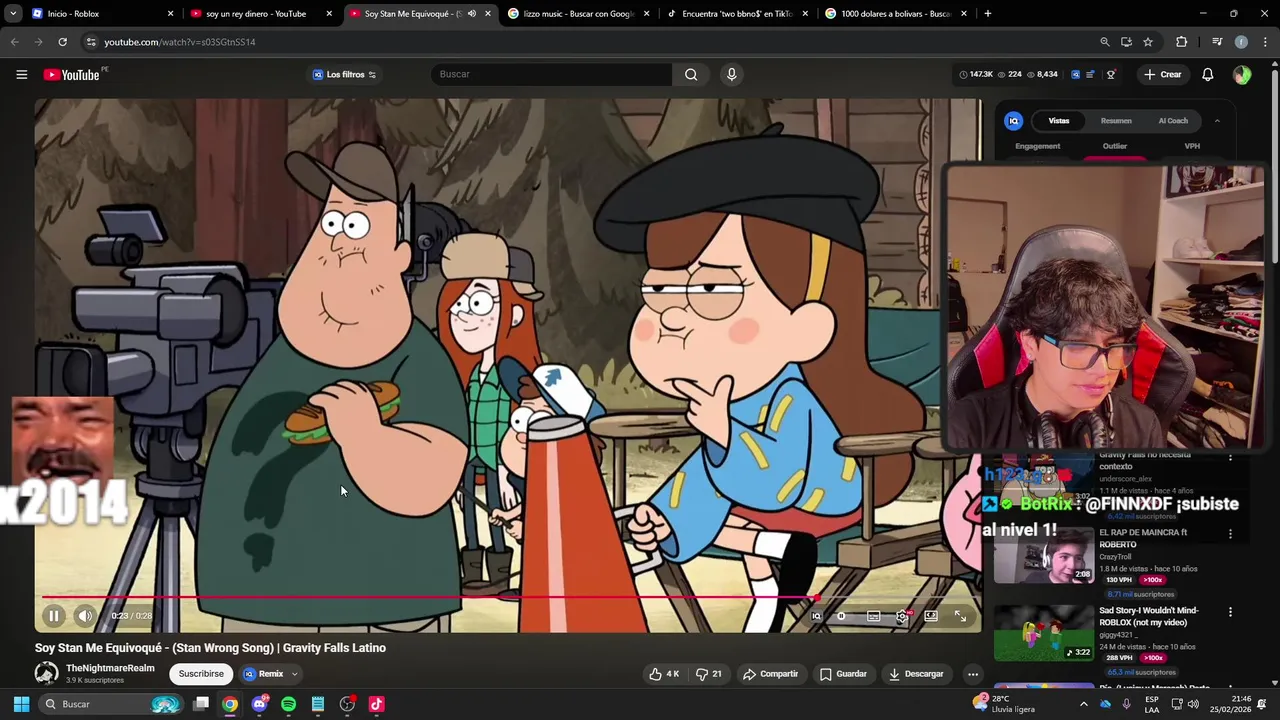Screen dimensions: 1280x720
Task: Focus the YouTube Buscar search field
Action: (x=552, y=74)
